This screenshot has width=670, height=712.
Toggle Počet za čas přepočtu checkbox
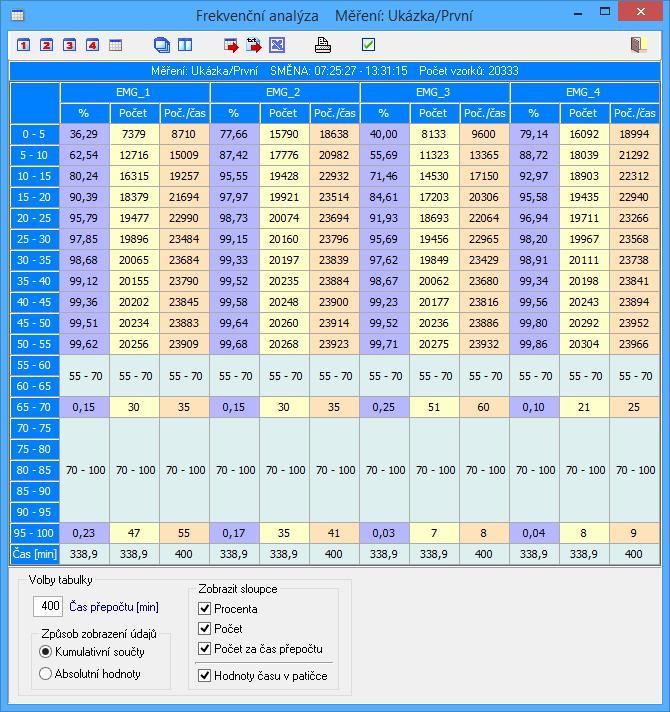pyautogui.click(x=205, y=648)
